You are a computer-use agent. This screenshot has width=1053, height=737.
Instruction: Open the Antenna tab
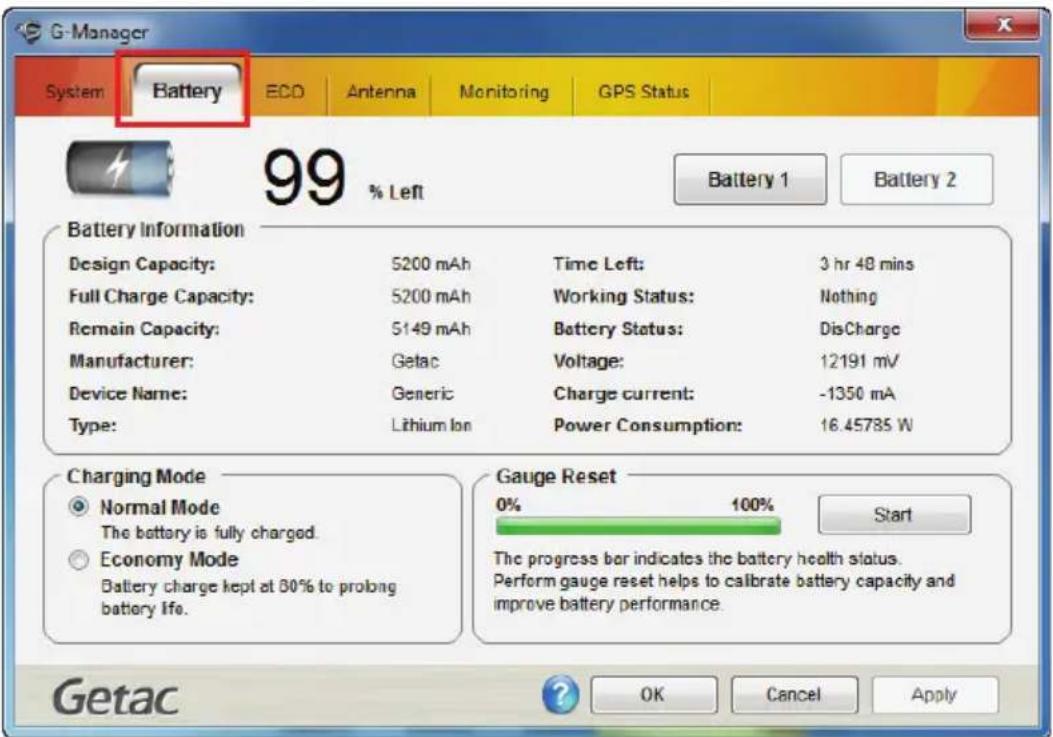click(x=381, y=91)
